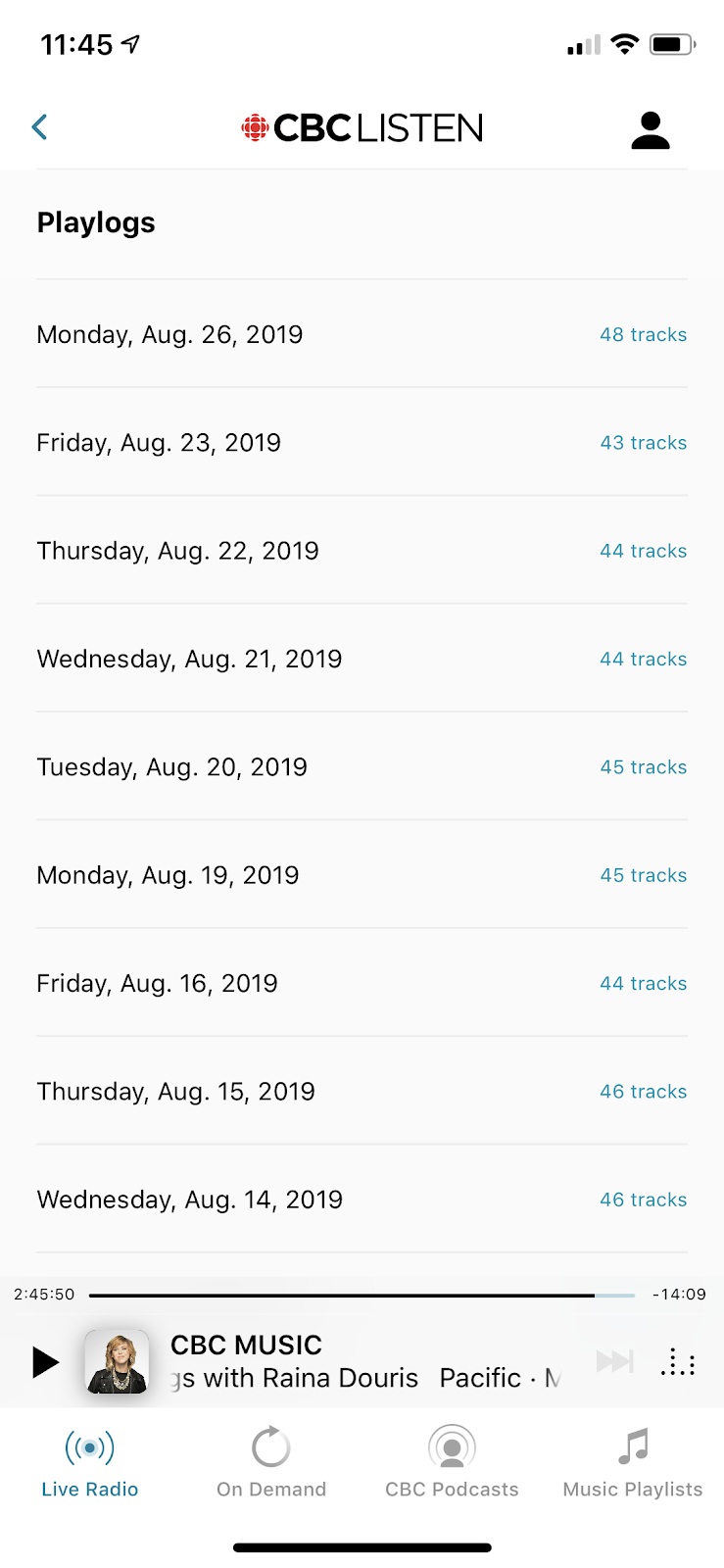Click the CBC Listen logo
724x1568 pixels.
[x=362, y=128]
